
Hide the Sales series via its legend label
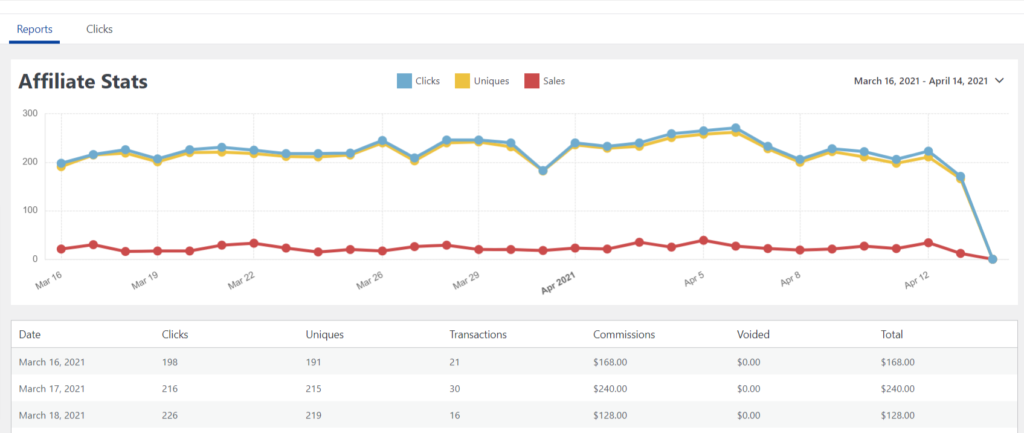552,81
